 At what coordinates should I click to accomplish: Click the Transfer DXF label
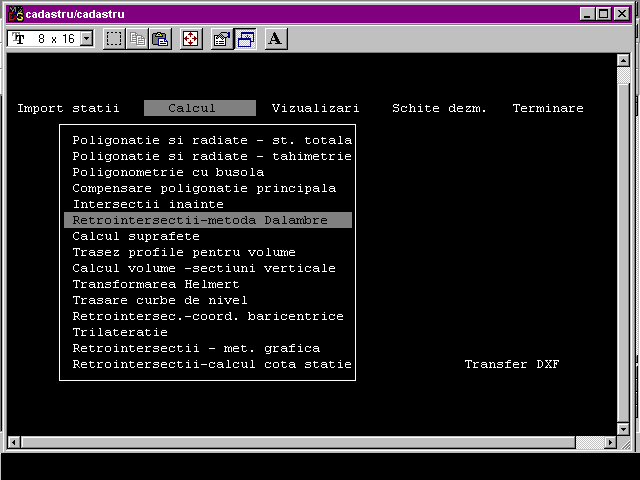[x=511, y=364]
